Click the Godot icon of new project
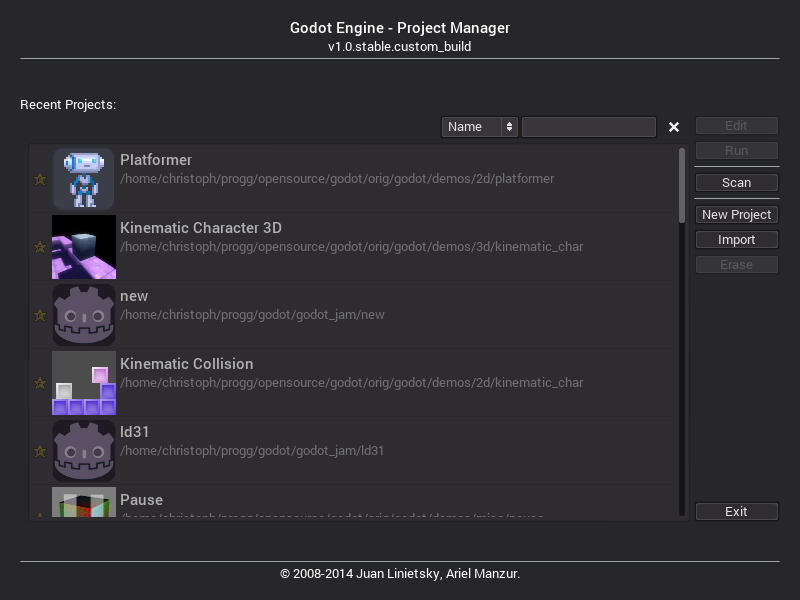The image size is (800, 600). coord(84,315)
